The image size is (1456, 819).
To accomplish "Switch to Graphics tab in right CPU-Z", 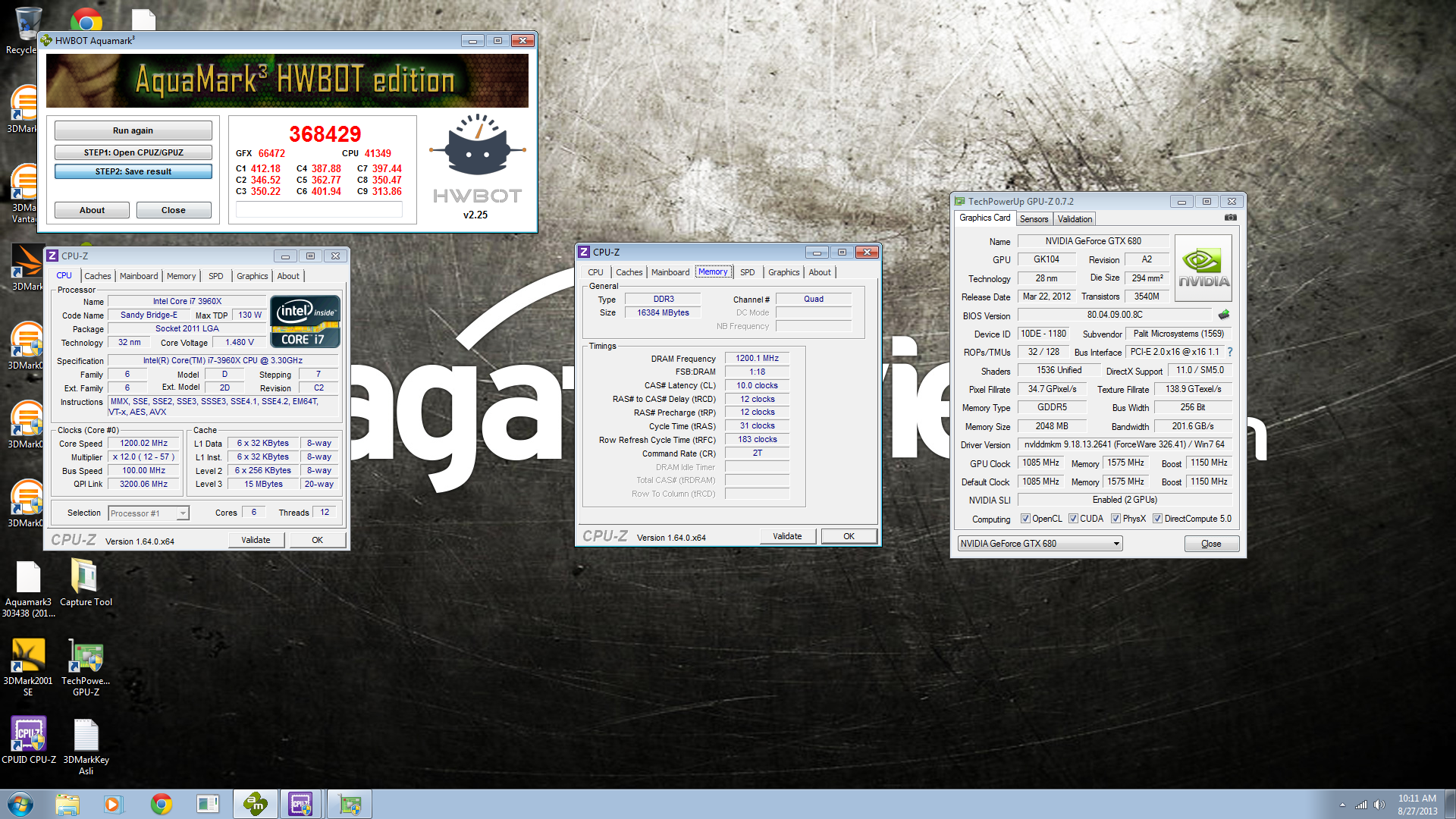I will [x=783, y=272].
